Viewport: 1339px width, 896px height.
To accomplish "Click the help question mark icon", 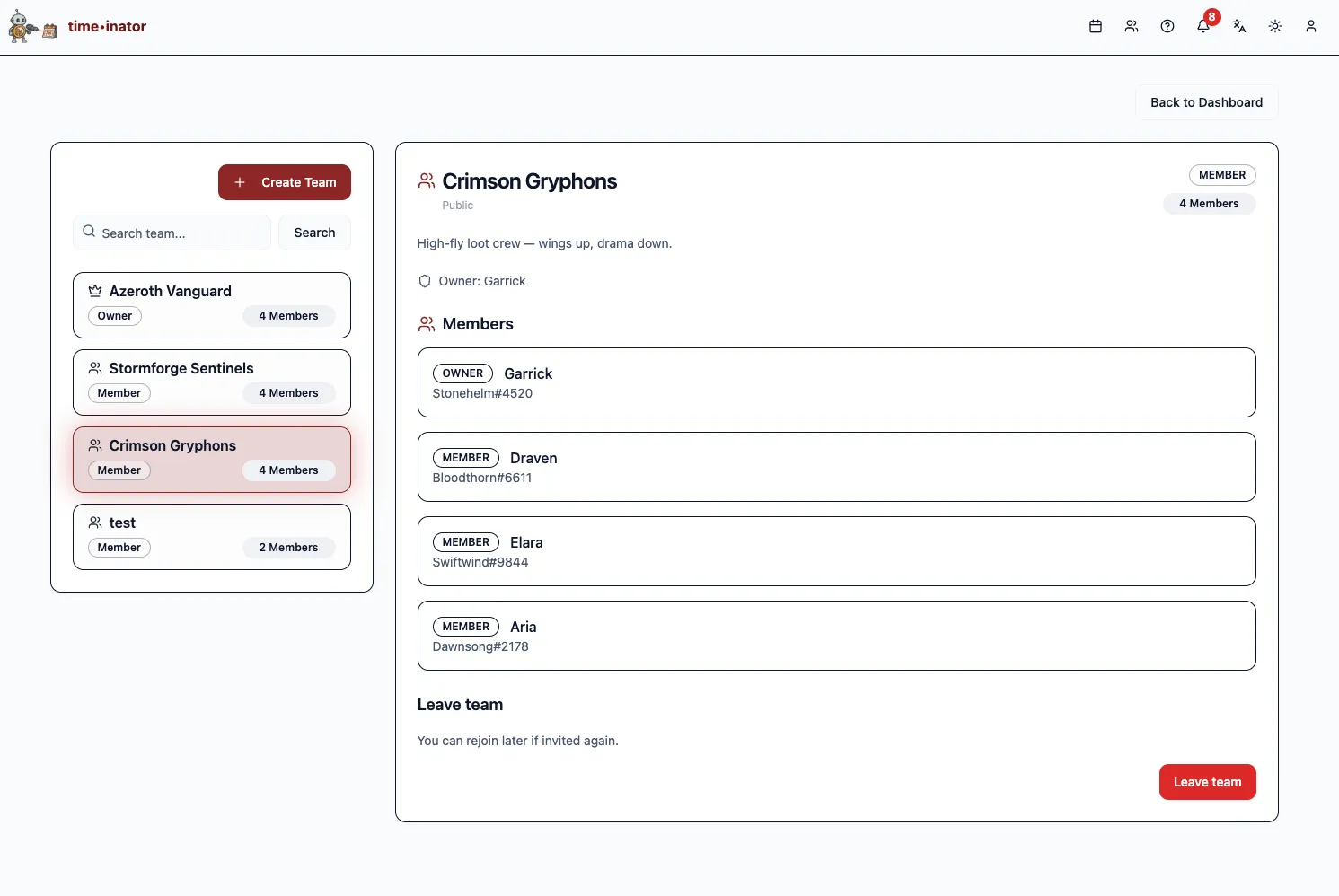I will pyautogui.click(x=1167, y=27).
